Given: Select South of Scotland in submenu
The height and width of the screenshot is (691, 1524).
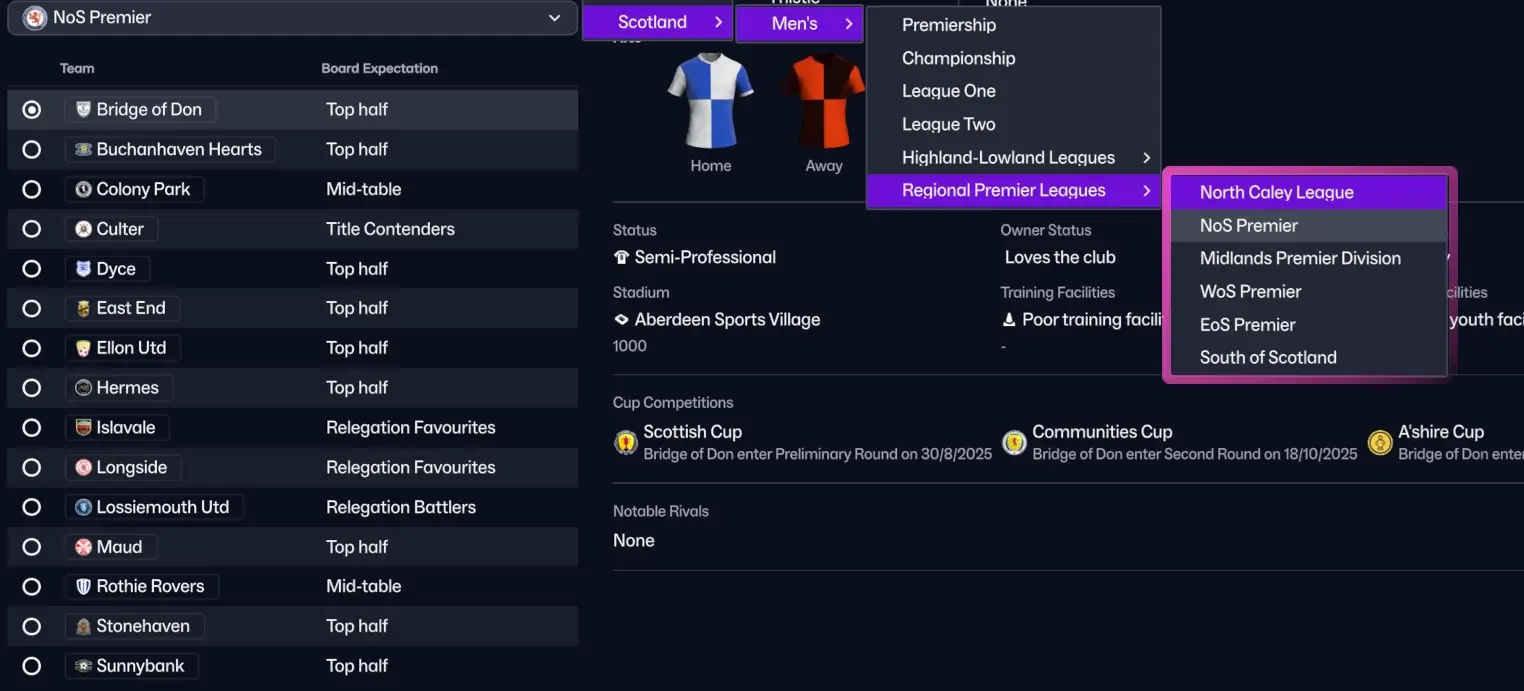Looking at the screenshot, I should pyautogui.click(x=1309, y=357).
